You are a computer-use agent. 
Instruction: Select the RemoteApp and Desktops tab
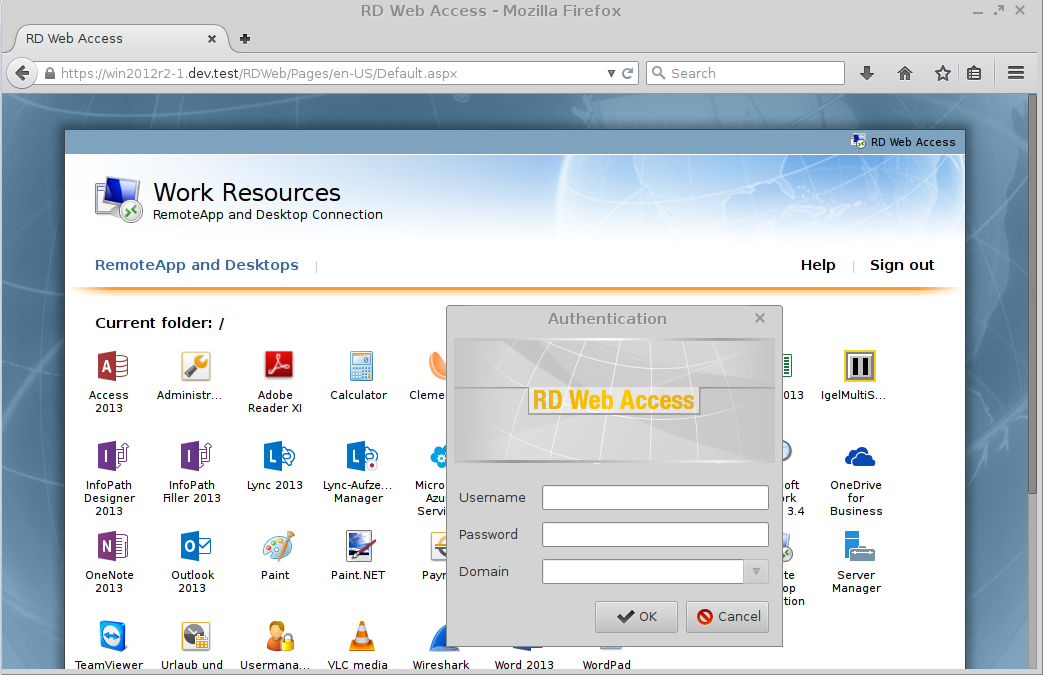click(196, 265)
